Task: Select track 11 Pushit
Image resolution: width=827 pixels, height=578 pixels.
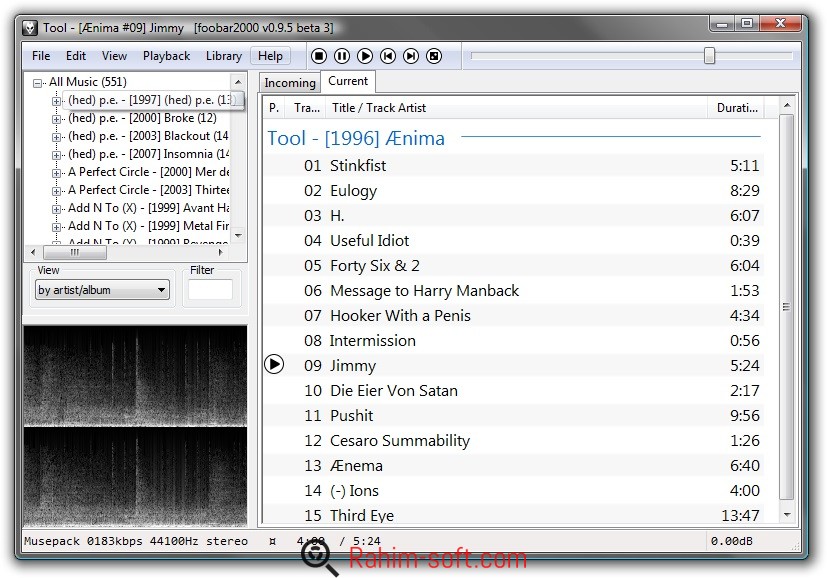Action: 513,416
